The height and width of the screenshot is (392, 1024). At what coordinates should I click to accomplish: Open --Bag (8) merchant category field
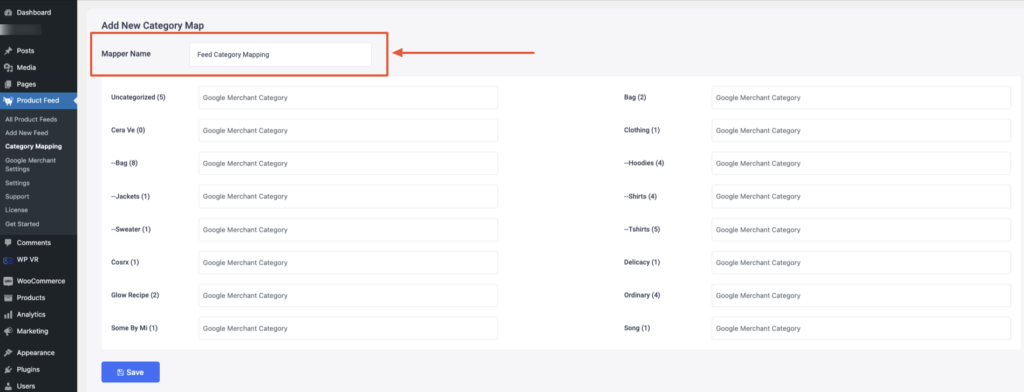tap(348, 163)
